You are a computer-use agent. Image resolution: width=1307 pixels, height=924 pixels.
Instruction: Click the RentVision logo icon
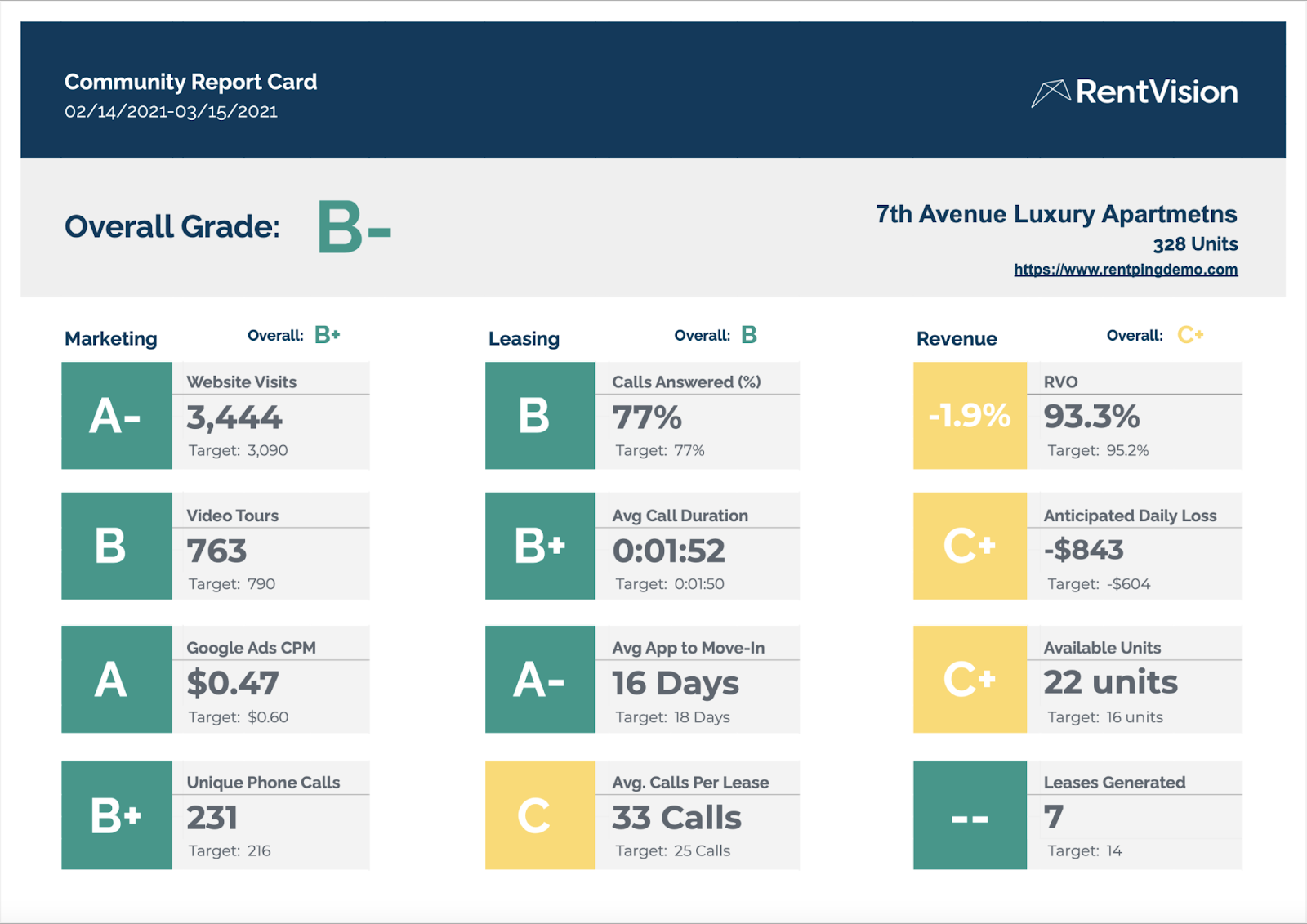(1051, 92)
